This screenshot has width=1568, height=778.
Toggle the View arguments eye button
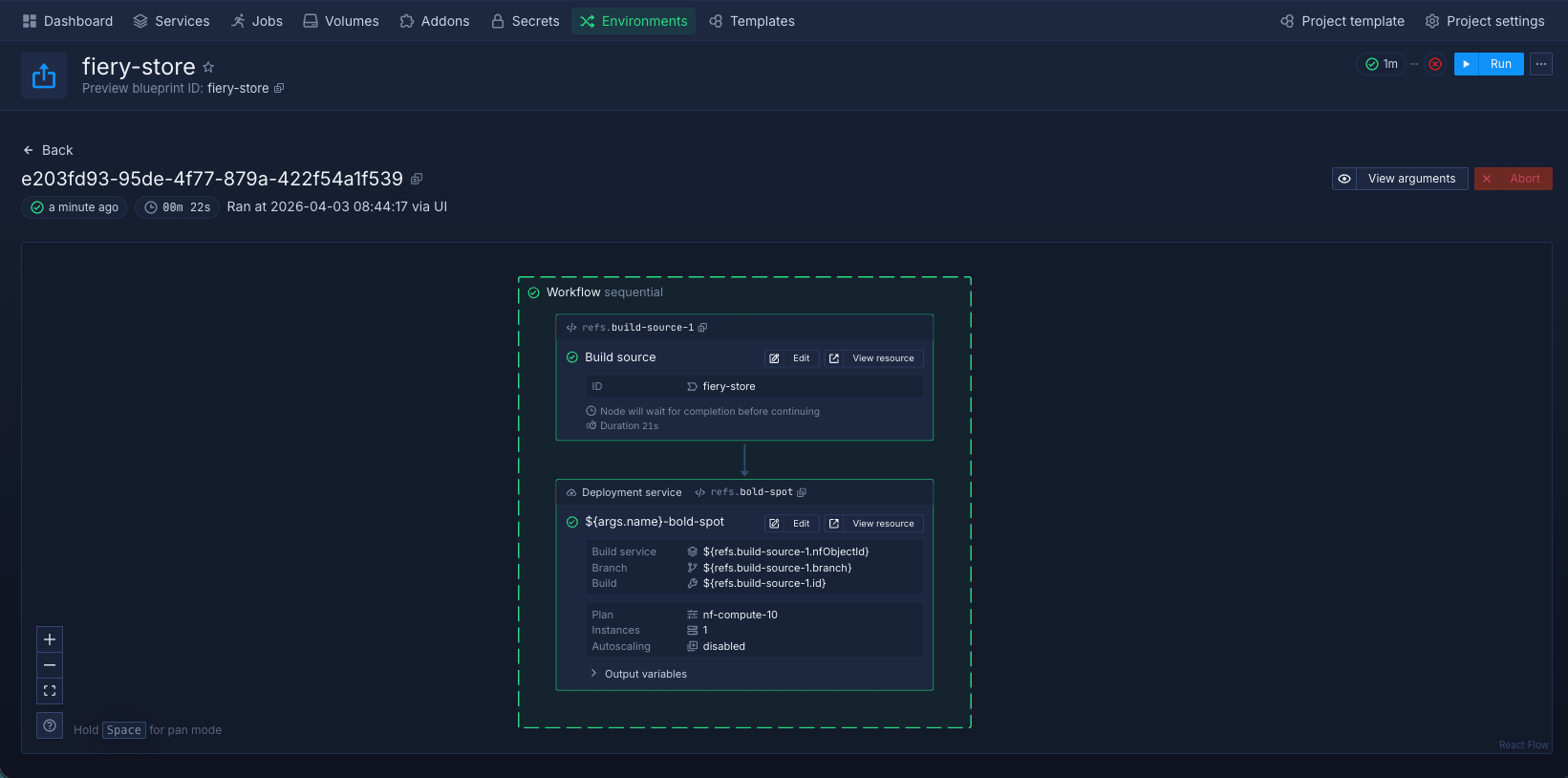[x=1344, y=179]
